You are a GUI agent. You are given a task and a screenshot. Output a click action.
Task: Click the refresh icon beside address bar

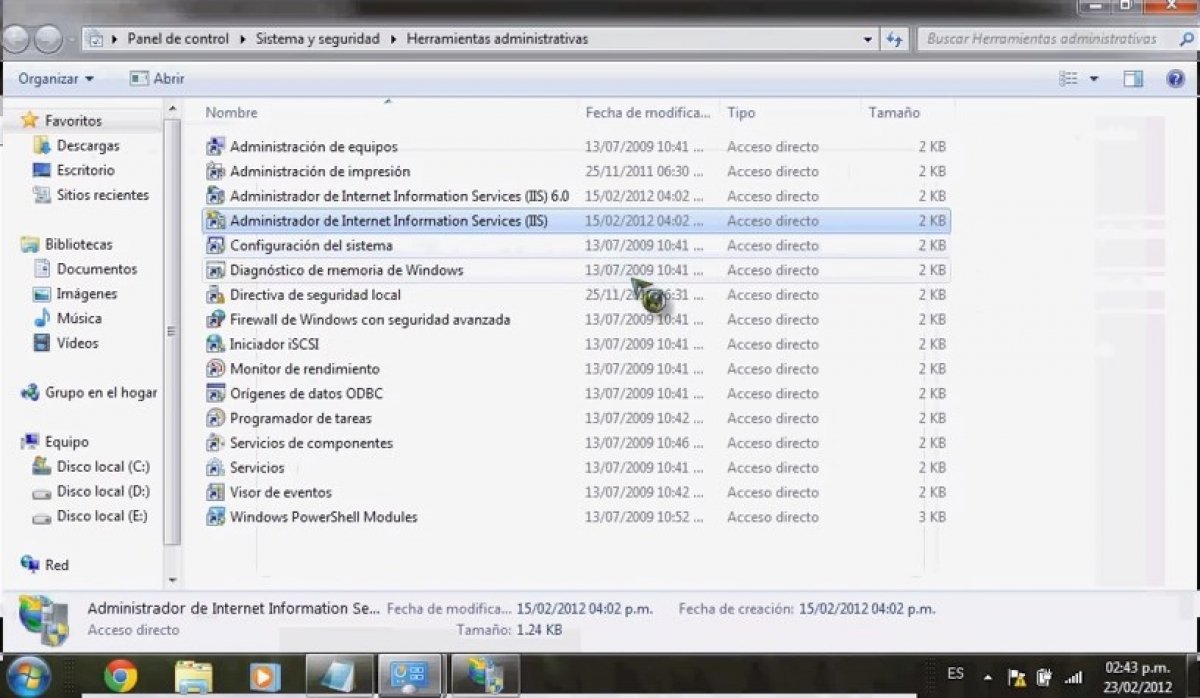tap(894, 39)
